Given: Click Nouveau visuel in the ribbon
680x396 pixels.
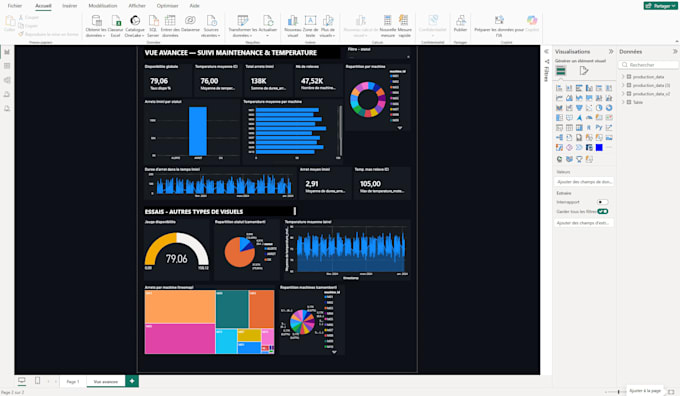Looking at the screenshot, I should (293, 26).
